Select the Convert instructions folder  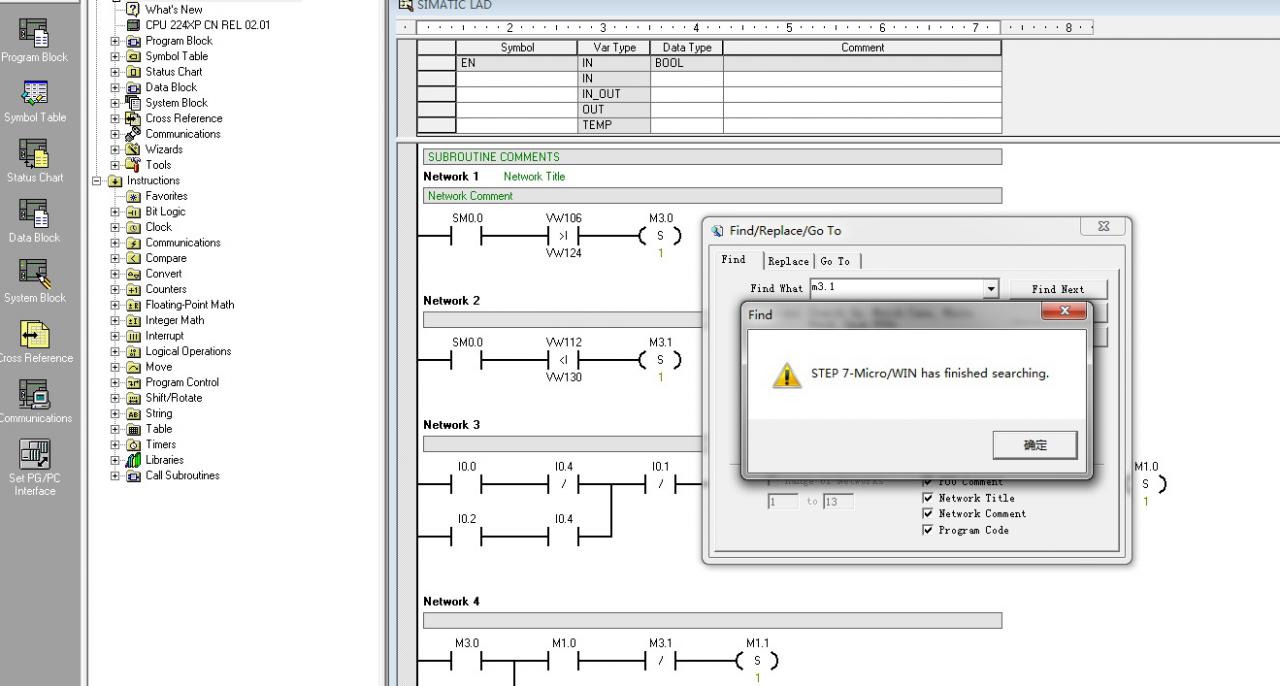(163, 273)
